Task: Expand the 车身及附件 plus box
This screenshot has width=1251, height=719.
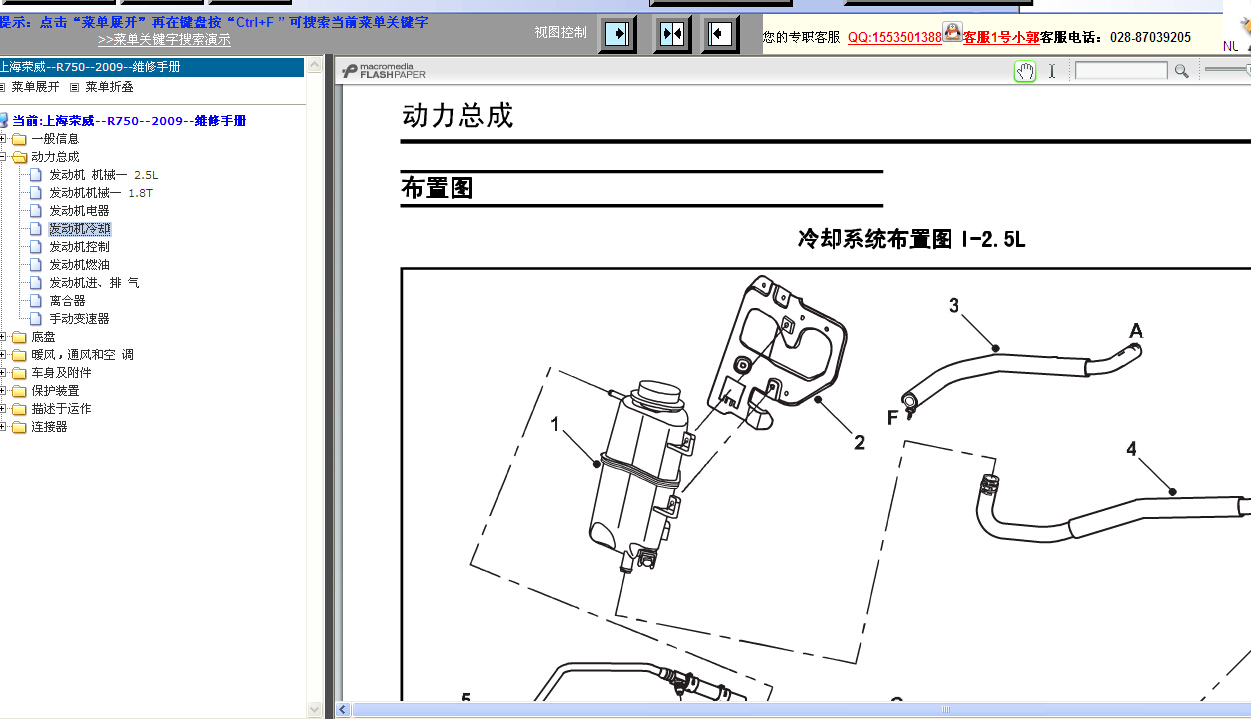Action: [x=4, y=373]
